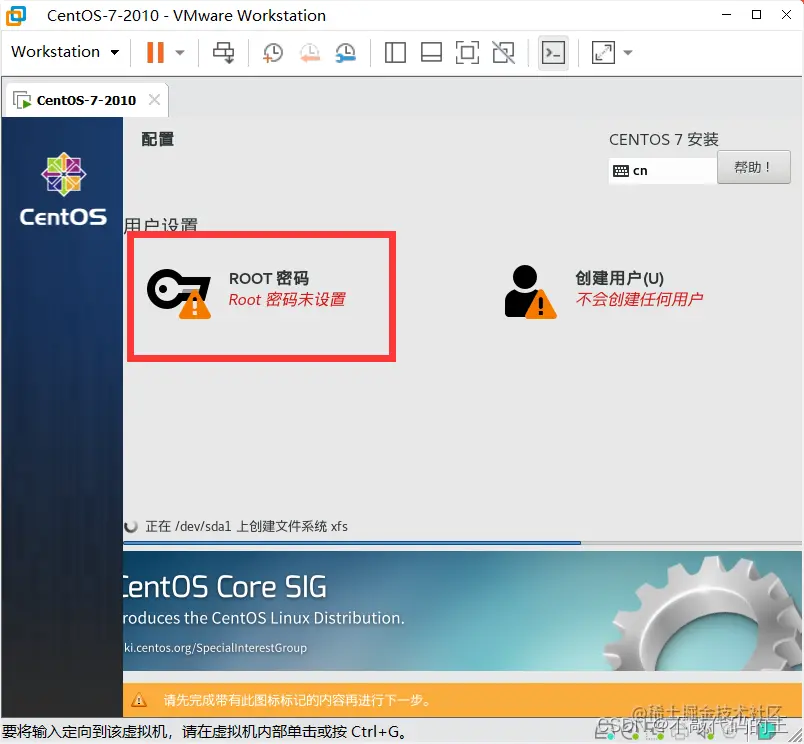The height and width of the screenshot is (744, 804).
Task: Click the cn keyboard layout indicator
Action: click(x=663, y=171)
